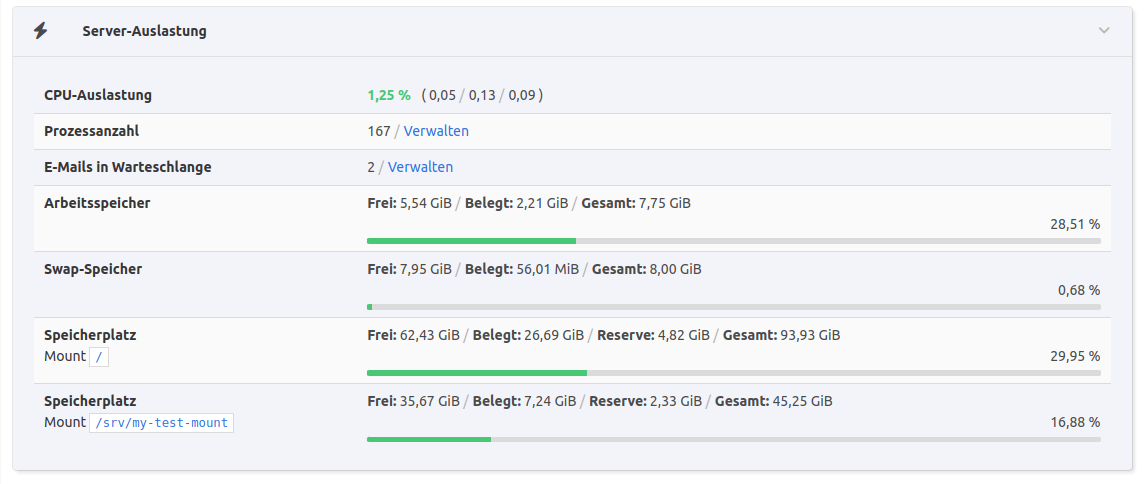Screen dimensions: 1148x484
Task: Click the 28,51 % memory percentage
Action: coord(1075,224)
